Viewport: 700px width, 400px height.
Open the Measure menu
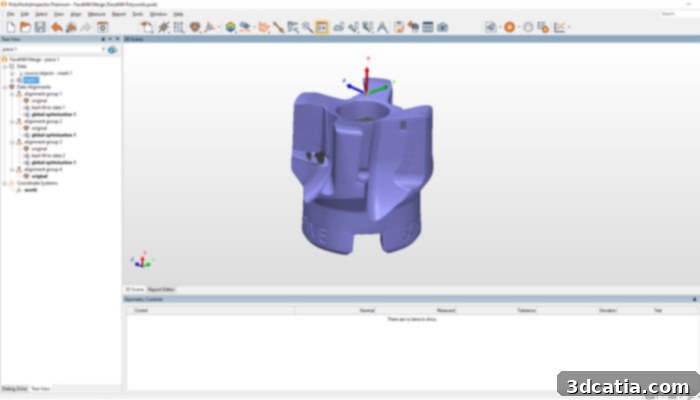[96, 14]
